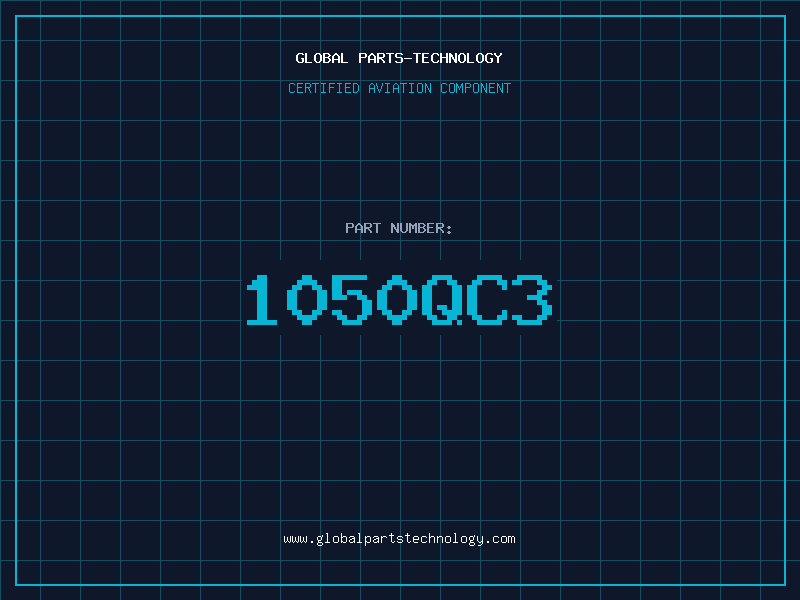800x600 pixels.
Task: Click the PART NUMBER: label
Action: (x=399, y=228)
